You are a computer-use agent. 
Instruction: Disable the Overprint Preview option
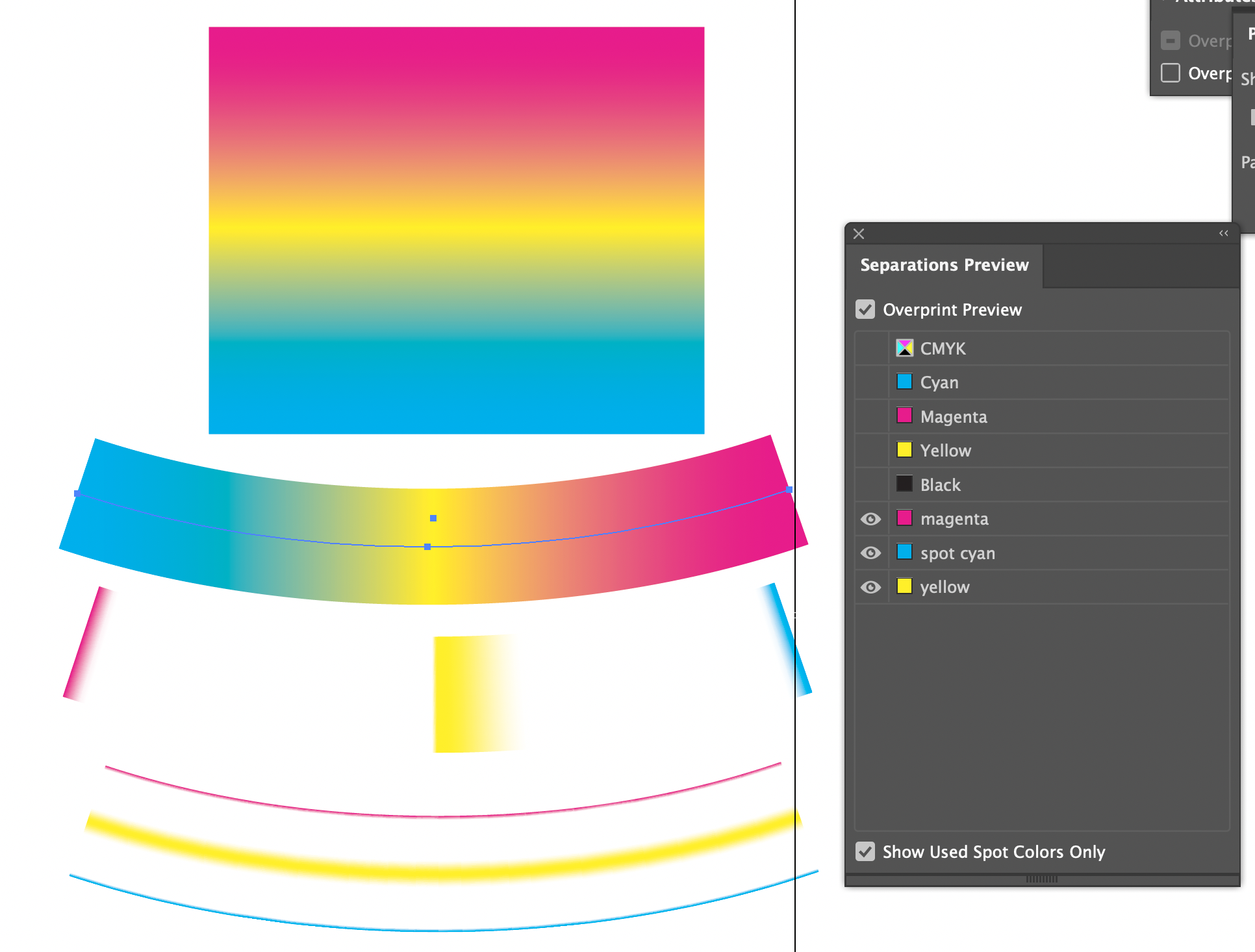(865, 309)
